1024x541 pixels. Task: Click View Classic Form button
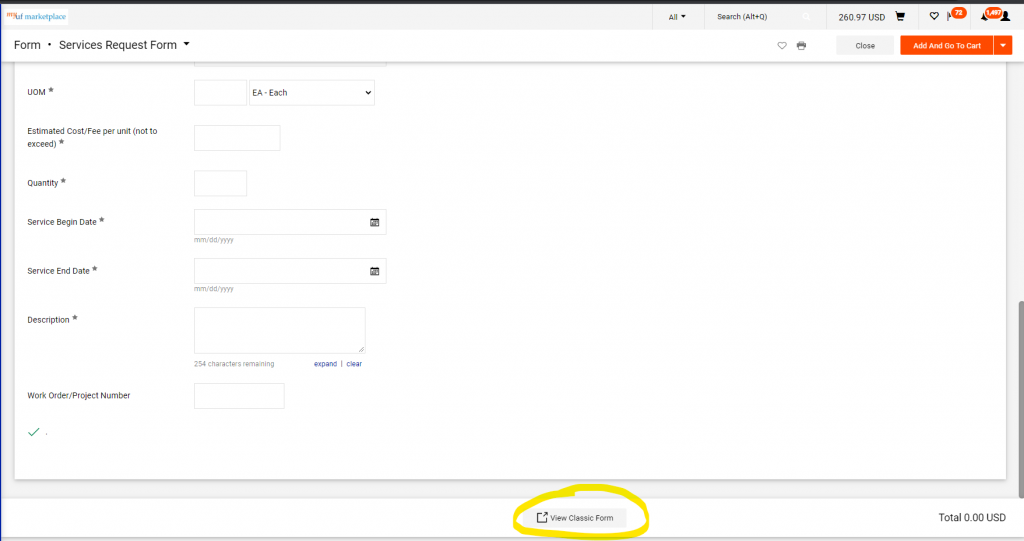(x=574, y=518)
